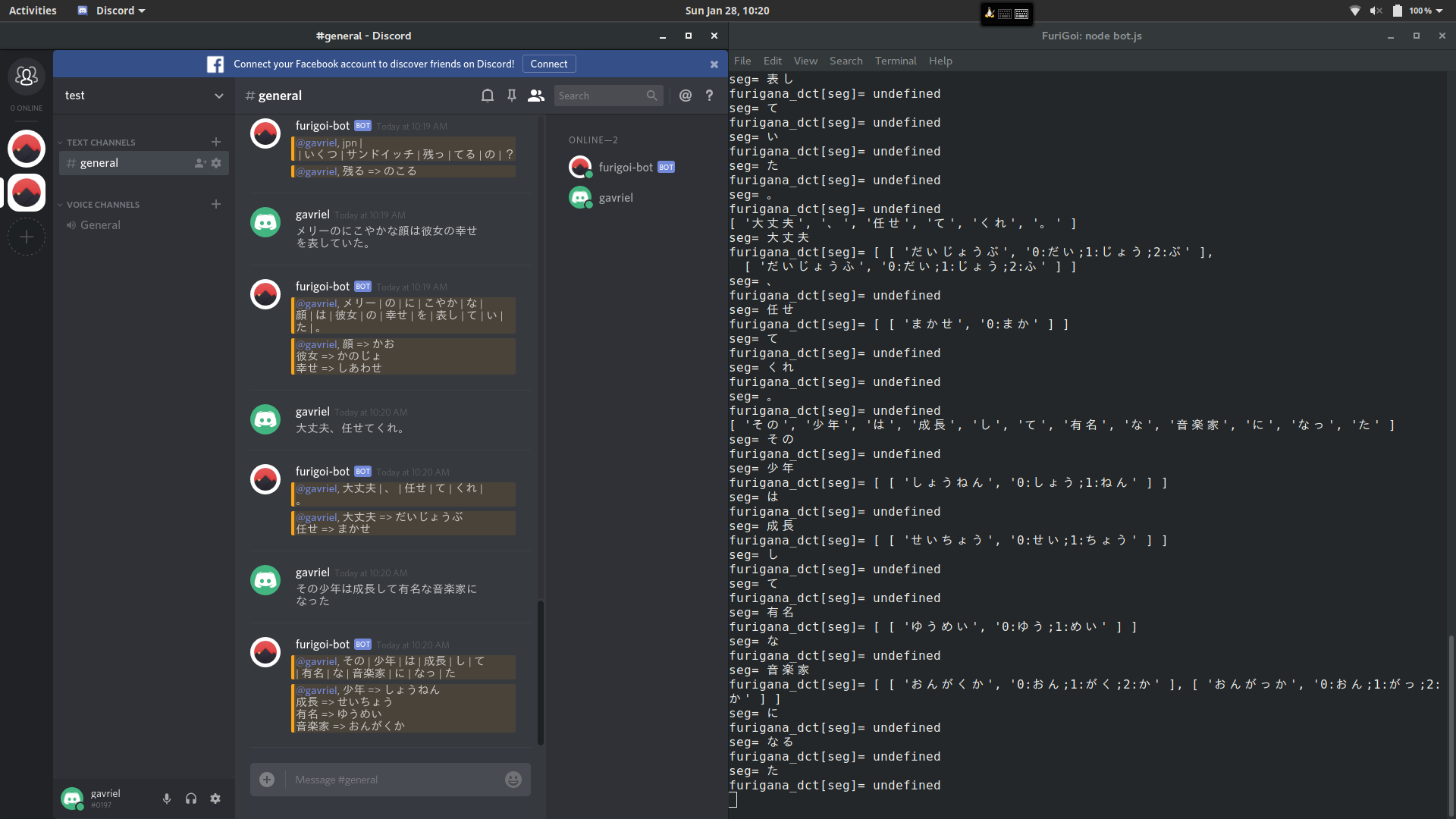This screenshot has height=819, width=1456.
Task: Open notification settings bell icon
Action: click(488, 96)
